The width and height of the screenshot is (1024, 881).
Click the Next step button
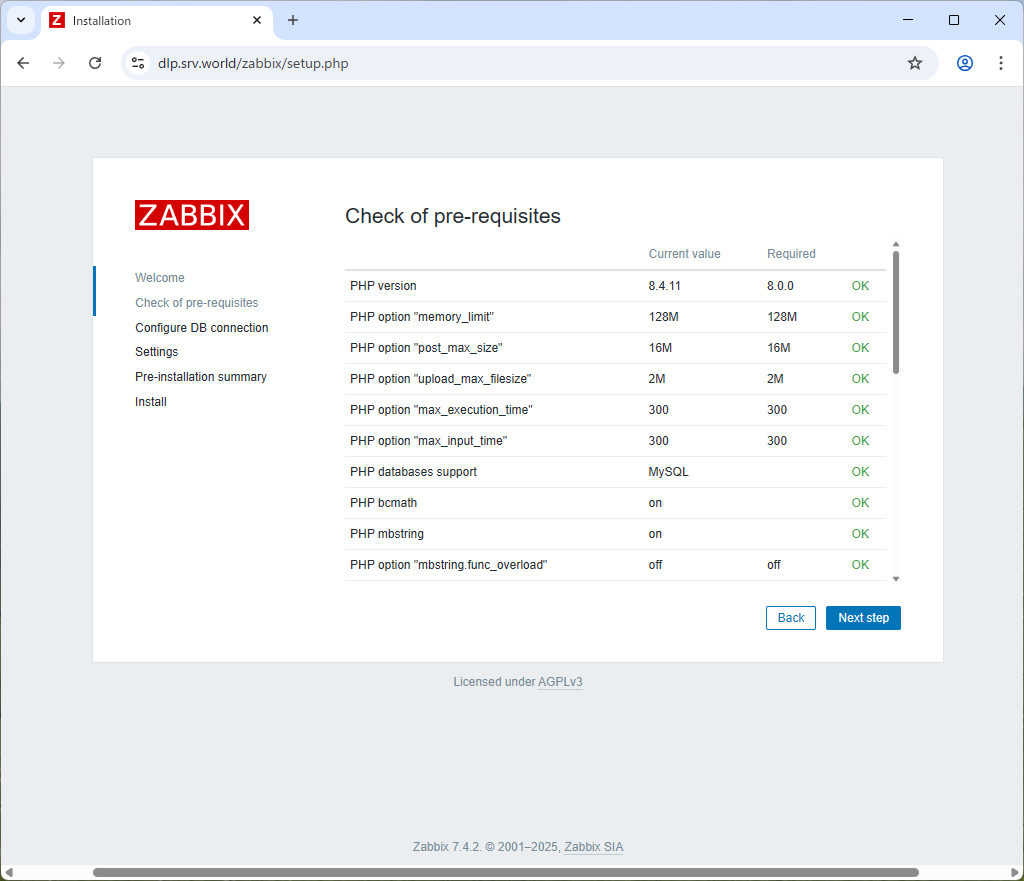(x=863, y=618)
